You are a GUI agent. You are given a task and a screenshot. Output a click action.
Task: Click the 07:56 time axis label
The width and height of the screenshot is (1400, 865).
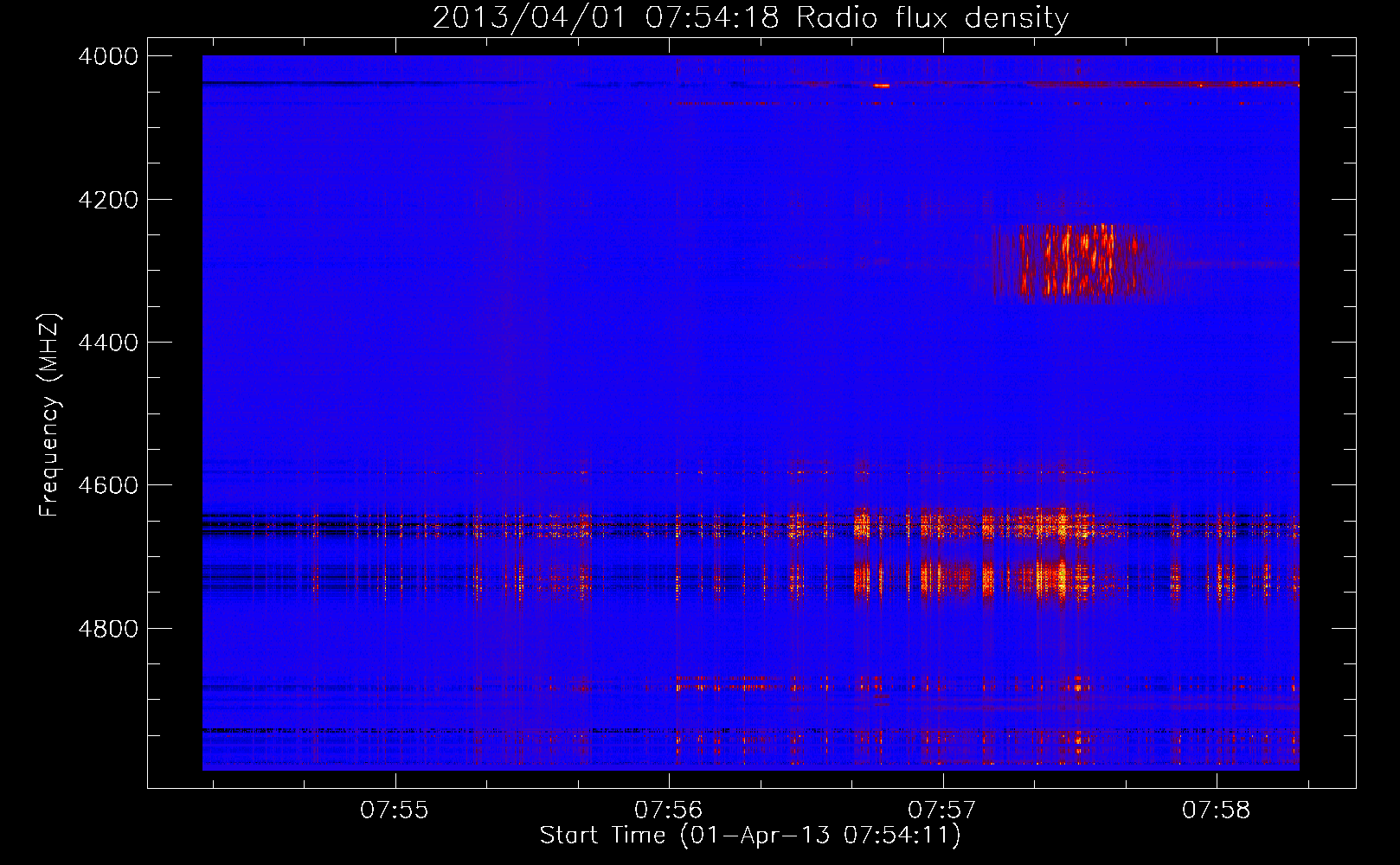[x=669, y=811]
